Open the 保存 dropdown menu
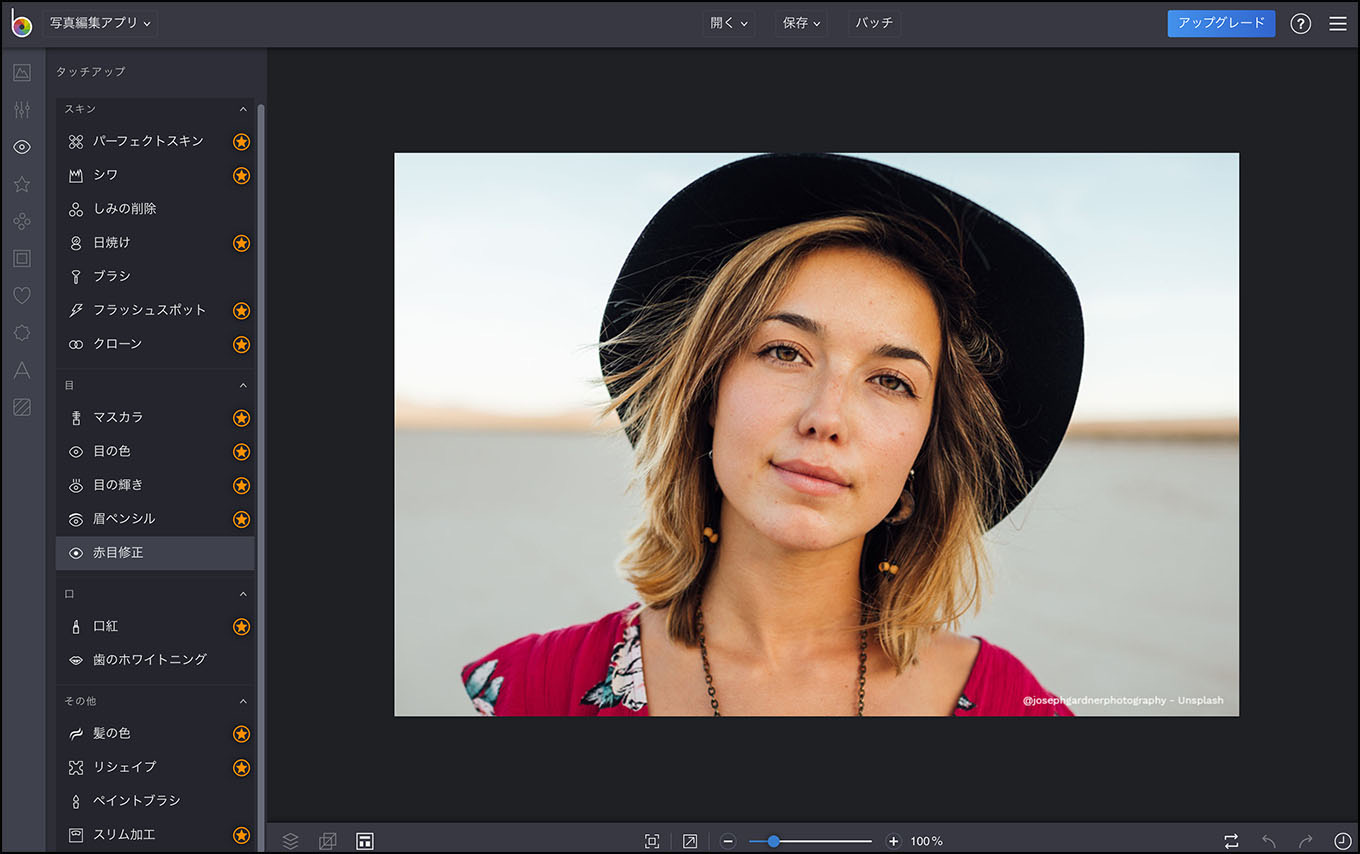The height and width of the screenshot is (854, 1360). pyautogui.click(x=801, y=23)
